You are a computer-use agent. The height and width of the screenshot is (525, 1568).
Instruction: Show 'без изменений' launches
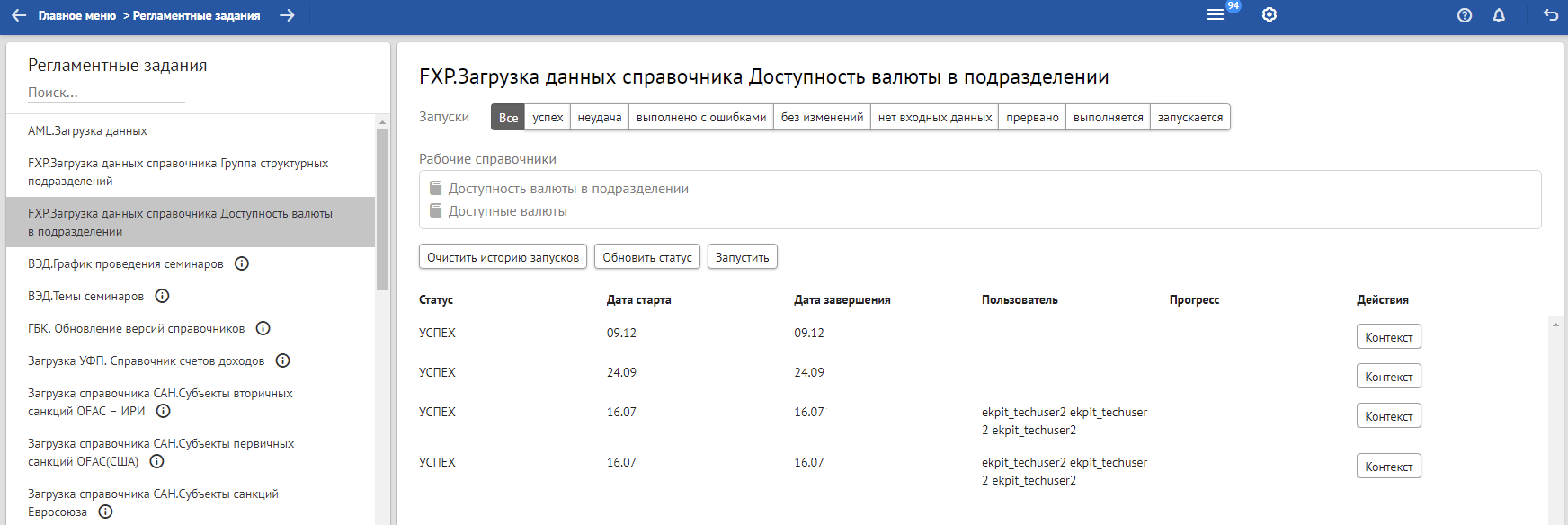[x=822, y=117]
